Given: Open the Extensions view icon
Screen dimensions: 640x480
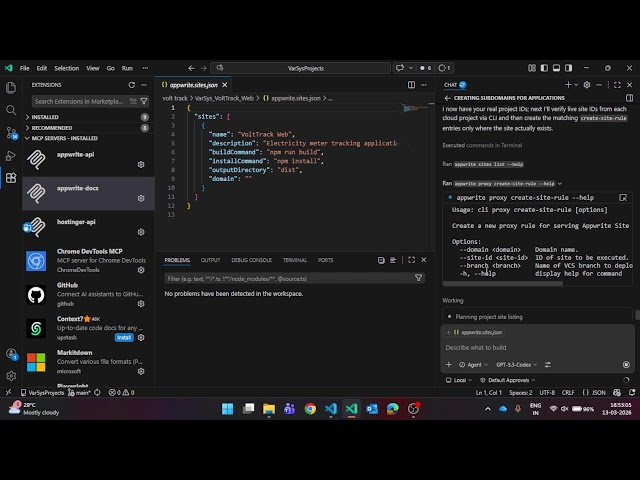Looking at the screenshot, I should point(11,178).
